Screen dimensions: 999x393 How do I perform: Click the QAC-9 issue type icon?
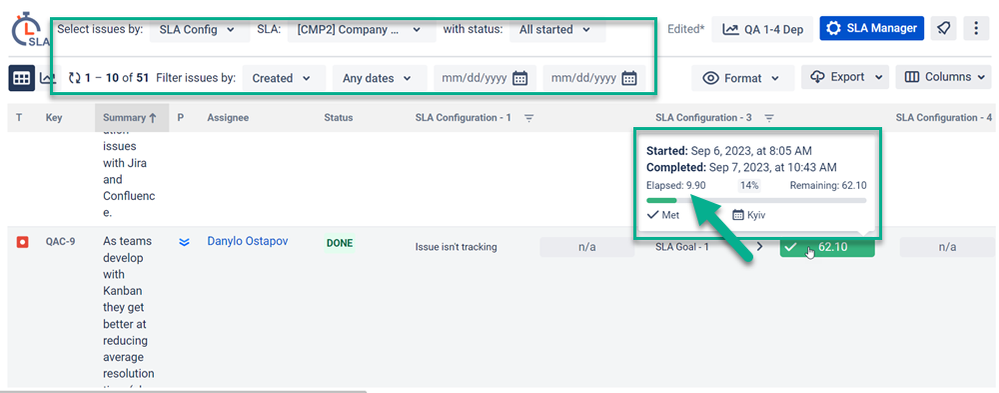22,242
